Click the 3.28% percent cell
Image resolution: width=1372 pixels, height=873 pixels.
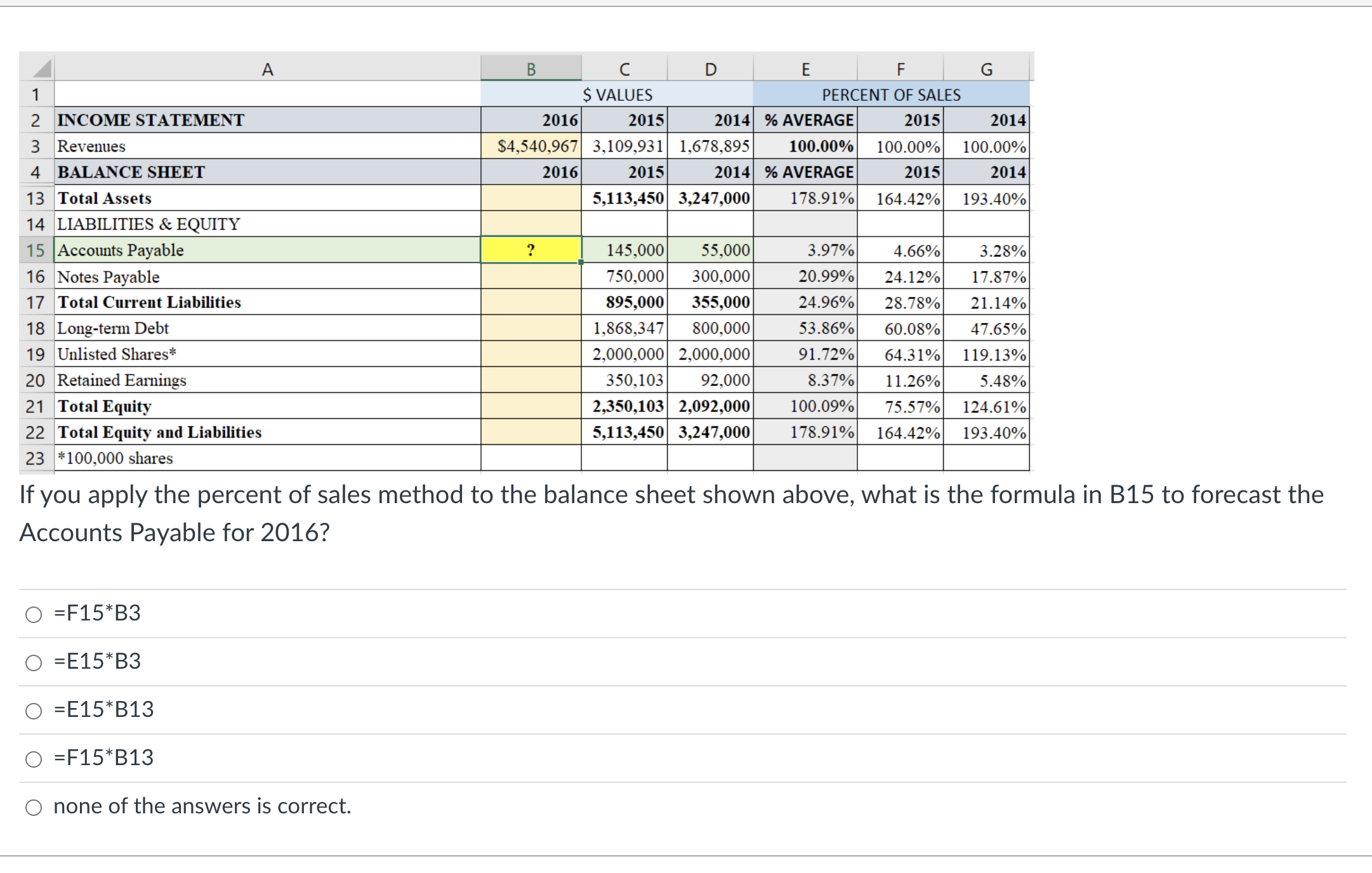[987, 250]
